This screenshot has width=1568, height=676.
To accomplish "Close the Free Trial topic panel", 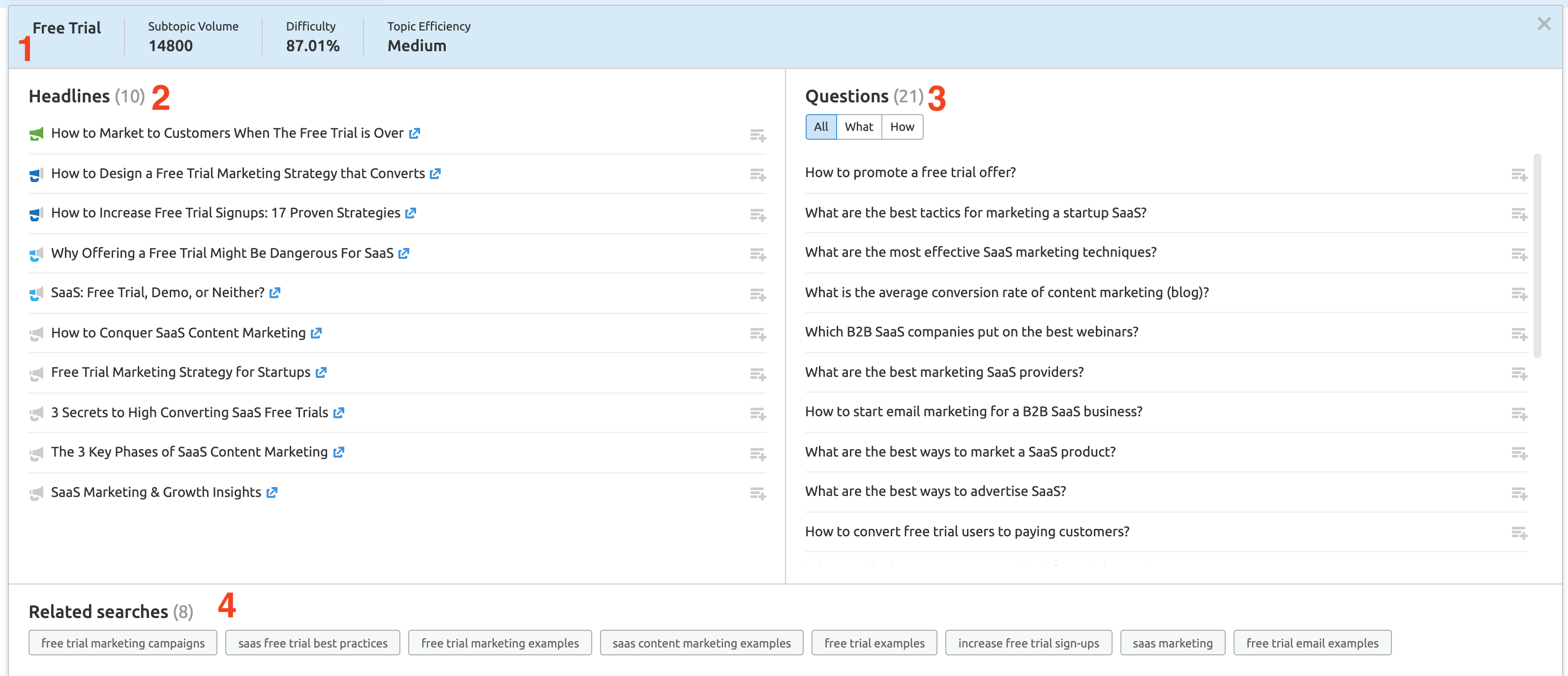I will pos(1543,25).
